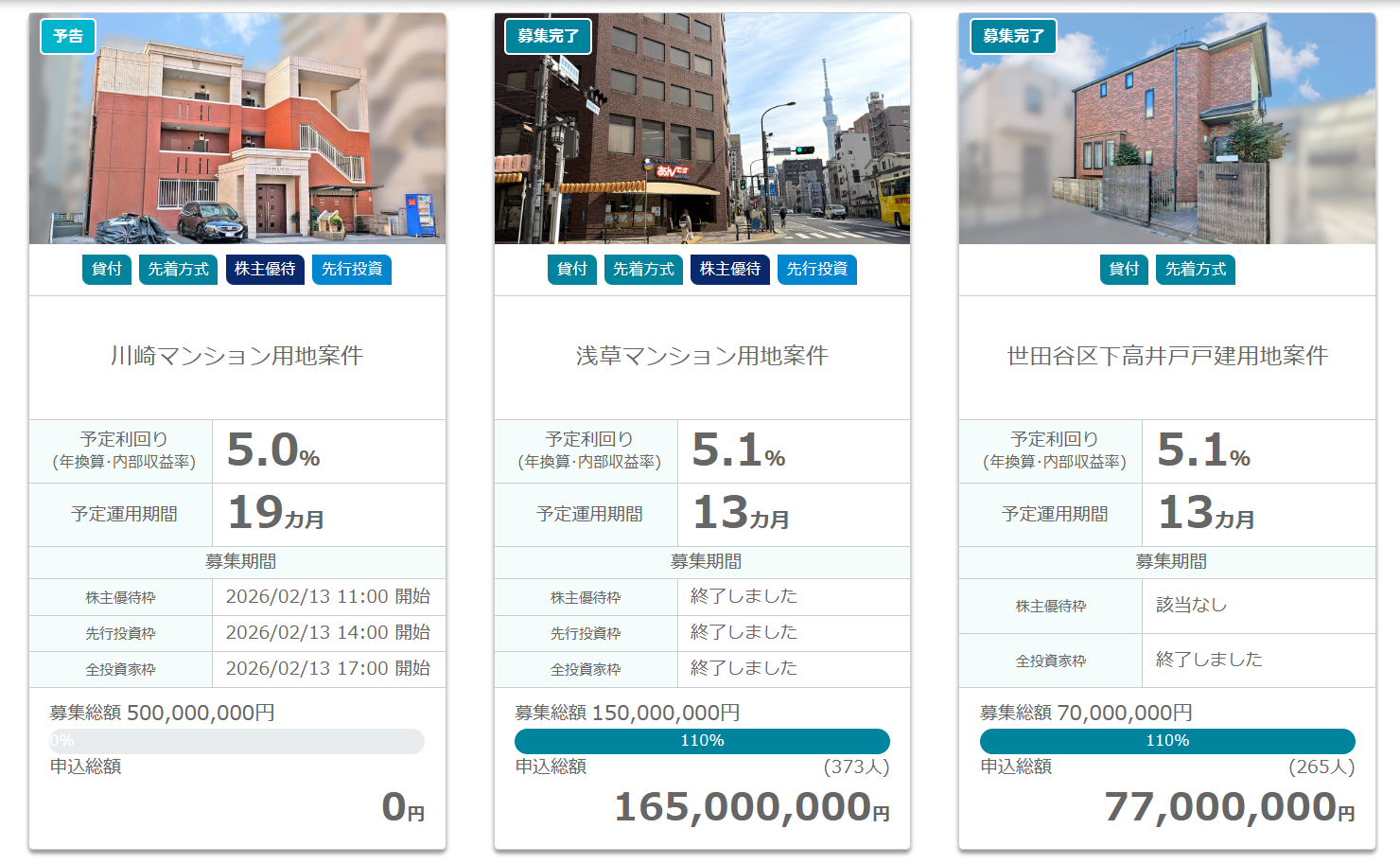Viewport: 1400px width, 864px height.
Task: Click 先行投資 tag under the Asakusa property
Action: (817, 270)
